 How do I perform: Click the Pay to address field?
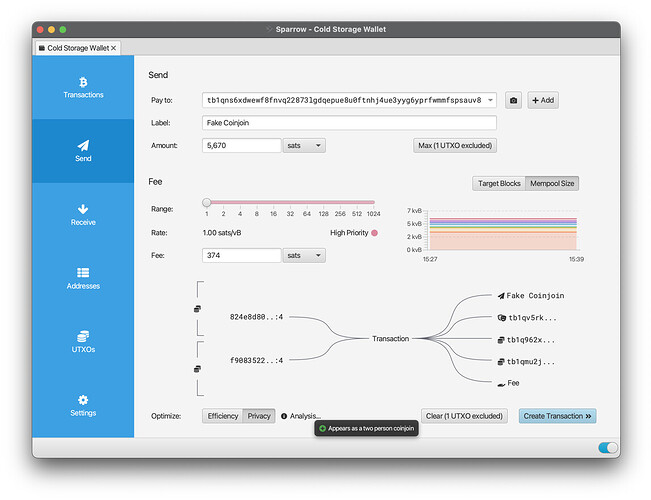point(349,100)
